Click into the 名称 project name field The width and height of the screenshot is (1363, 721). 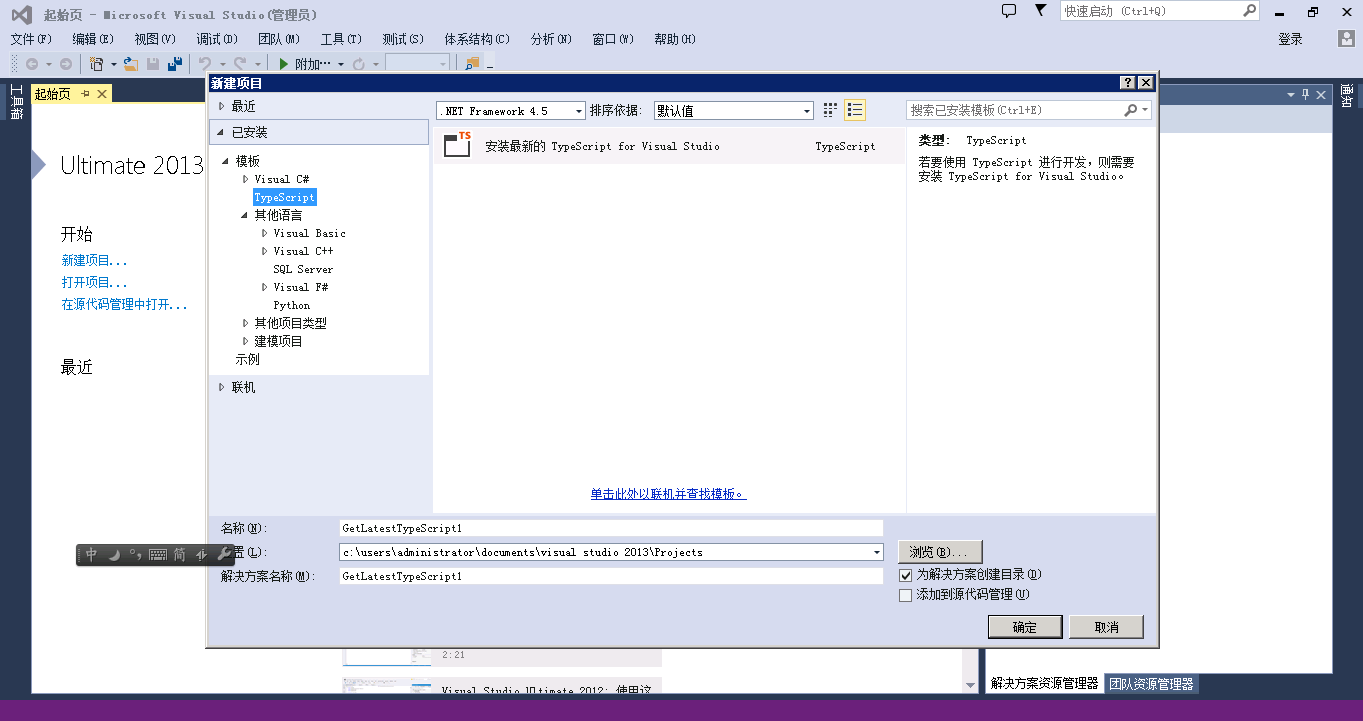[x=611, y=528]
